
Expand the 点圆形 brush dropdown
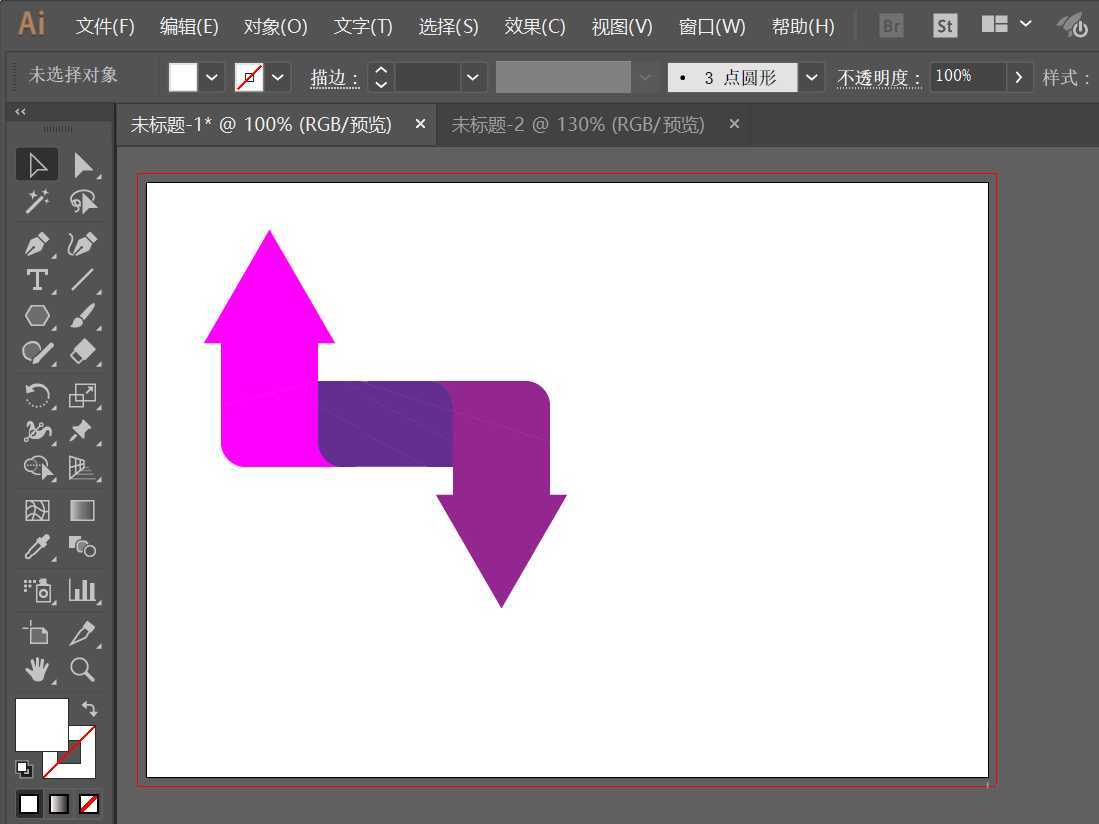pos(811,76)
